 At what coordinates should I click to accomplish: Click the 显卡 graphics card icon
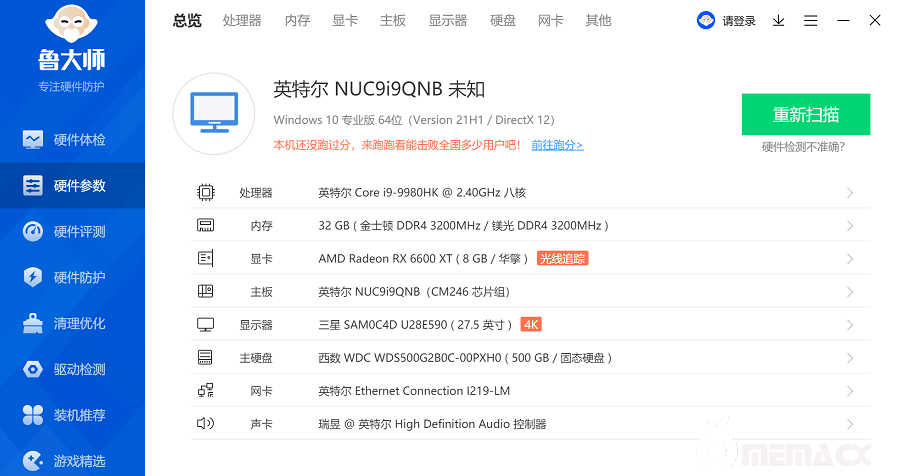[x=206, y=258]
